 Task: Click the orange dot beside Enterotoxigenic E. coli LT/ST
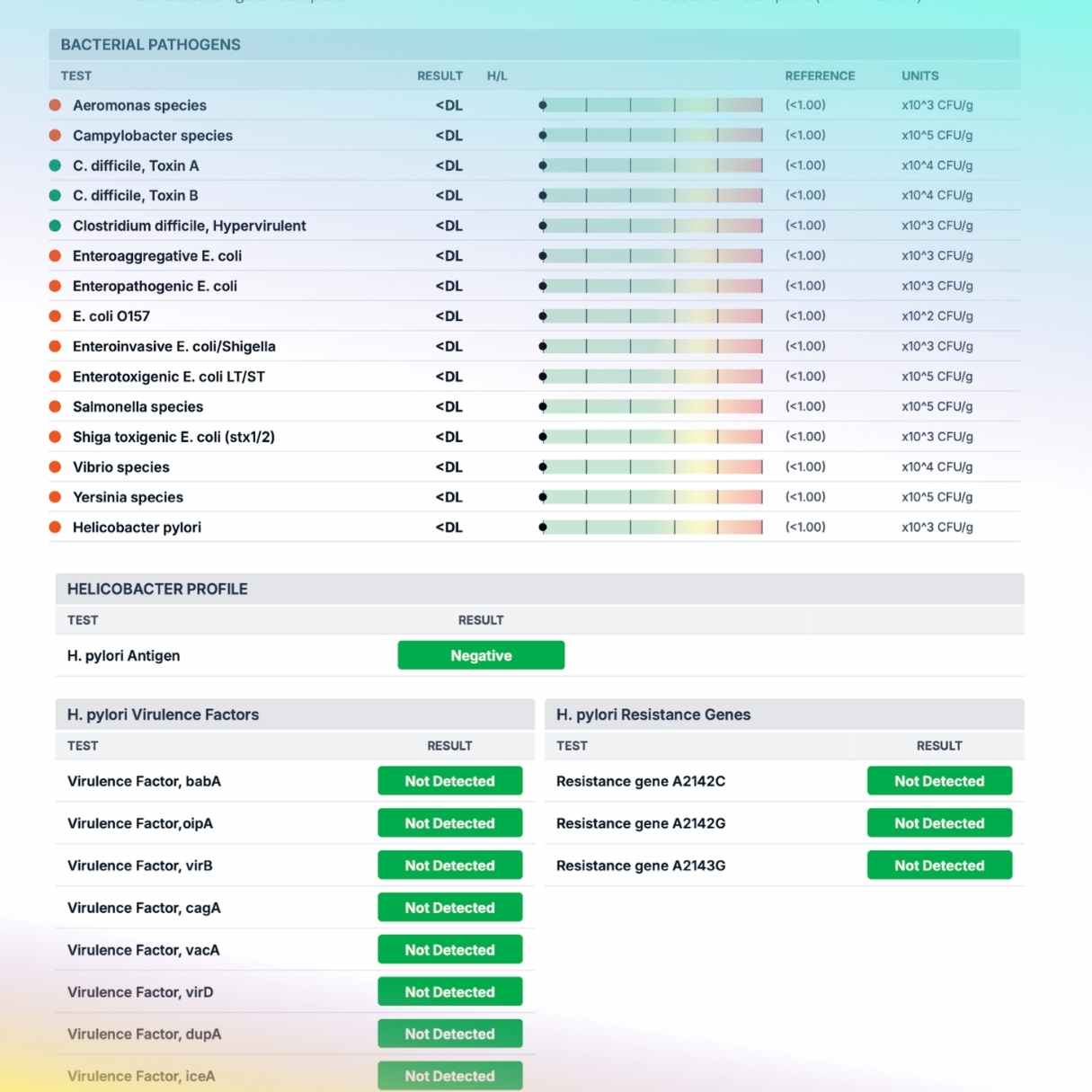(55, 377)
